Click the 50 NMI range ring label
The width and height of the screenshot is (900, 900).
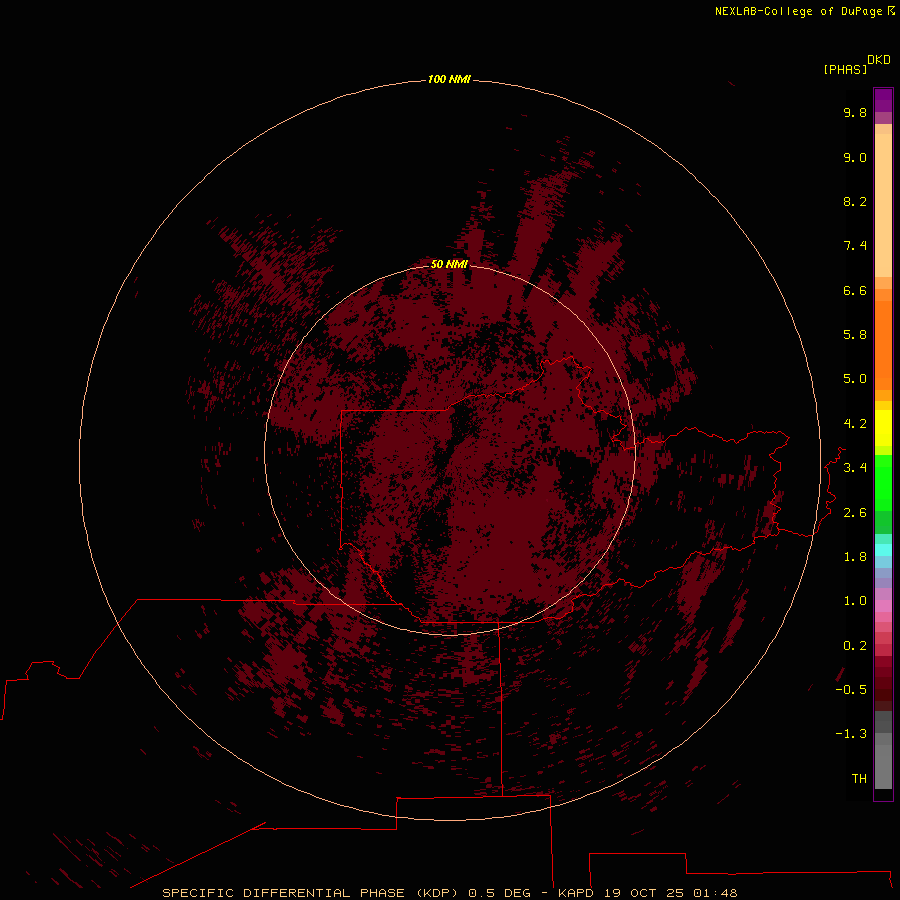449,264
